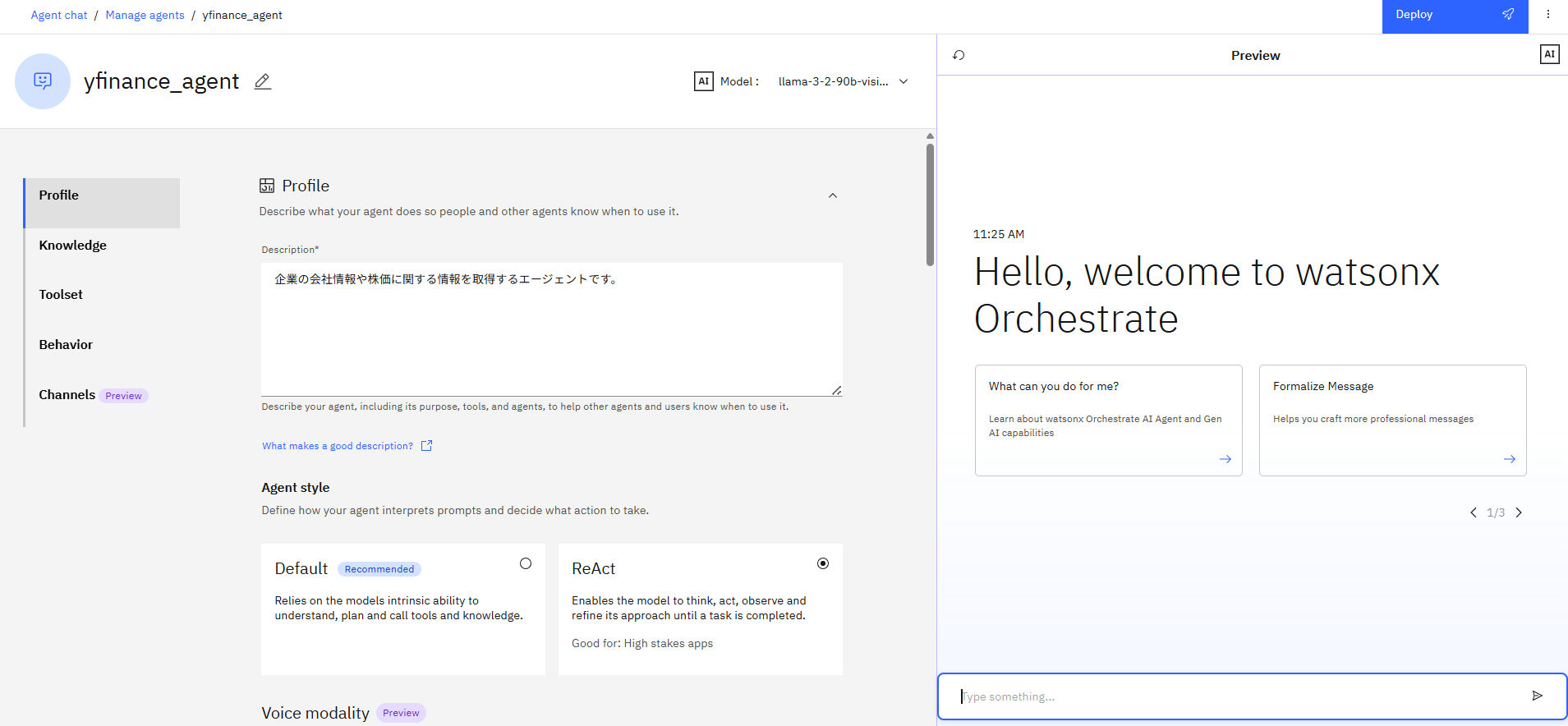Click the vertical scrollbar of settings panel

(930, 205)
